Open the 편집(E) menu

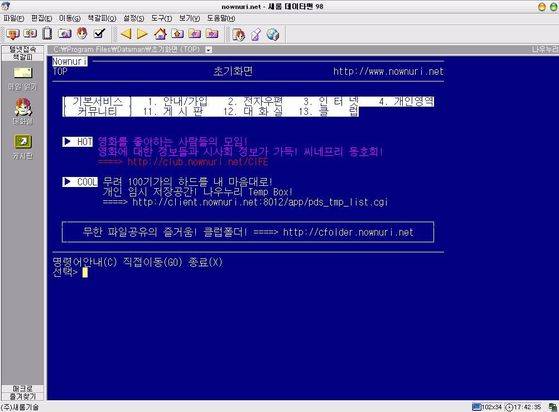click(x=41, y=18)
